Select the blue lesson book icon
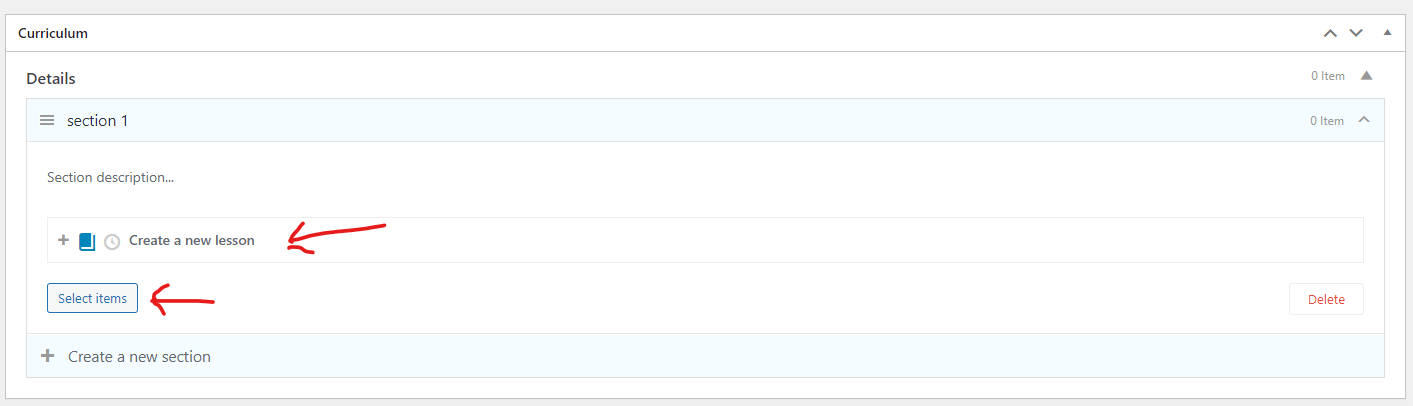 tap(86, 241)
